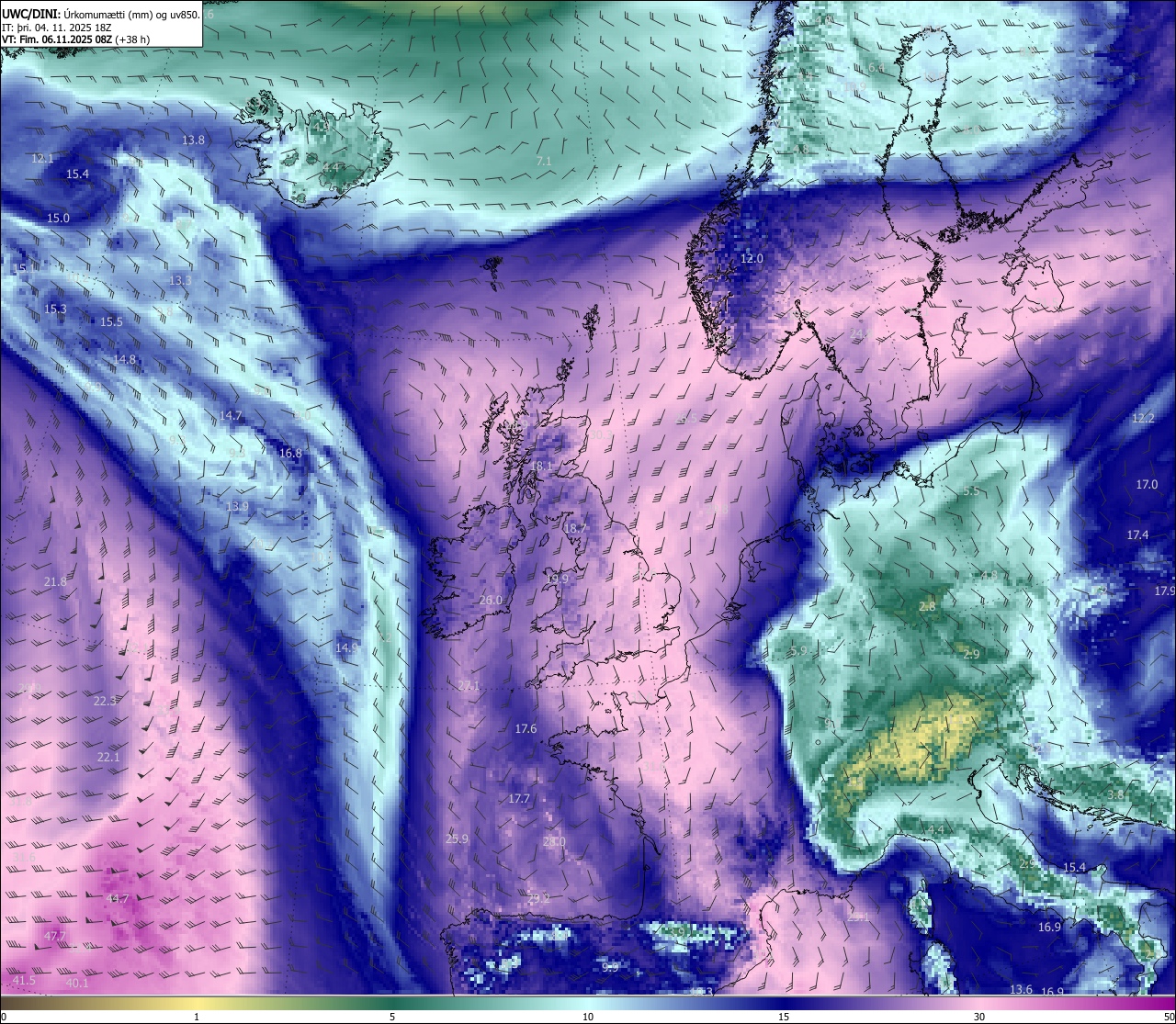Click the 13.3 map value

(x=180, y=280)
